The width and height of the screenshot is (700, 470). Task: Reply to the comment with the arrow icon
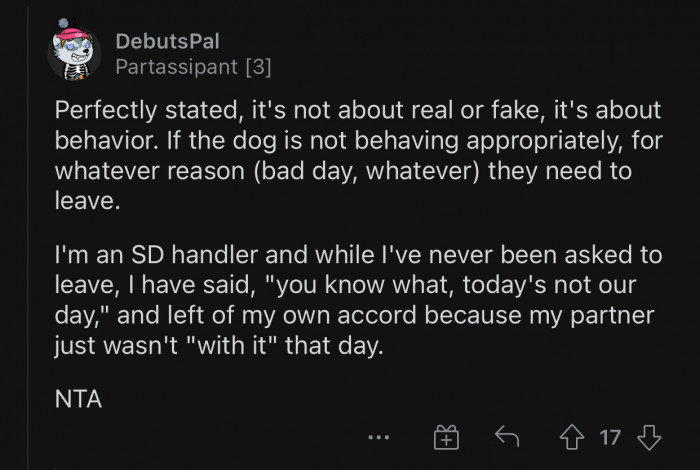coord(507,437)
